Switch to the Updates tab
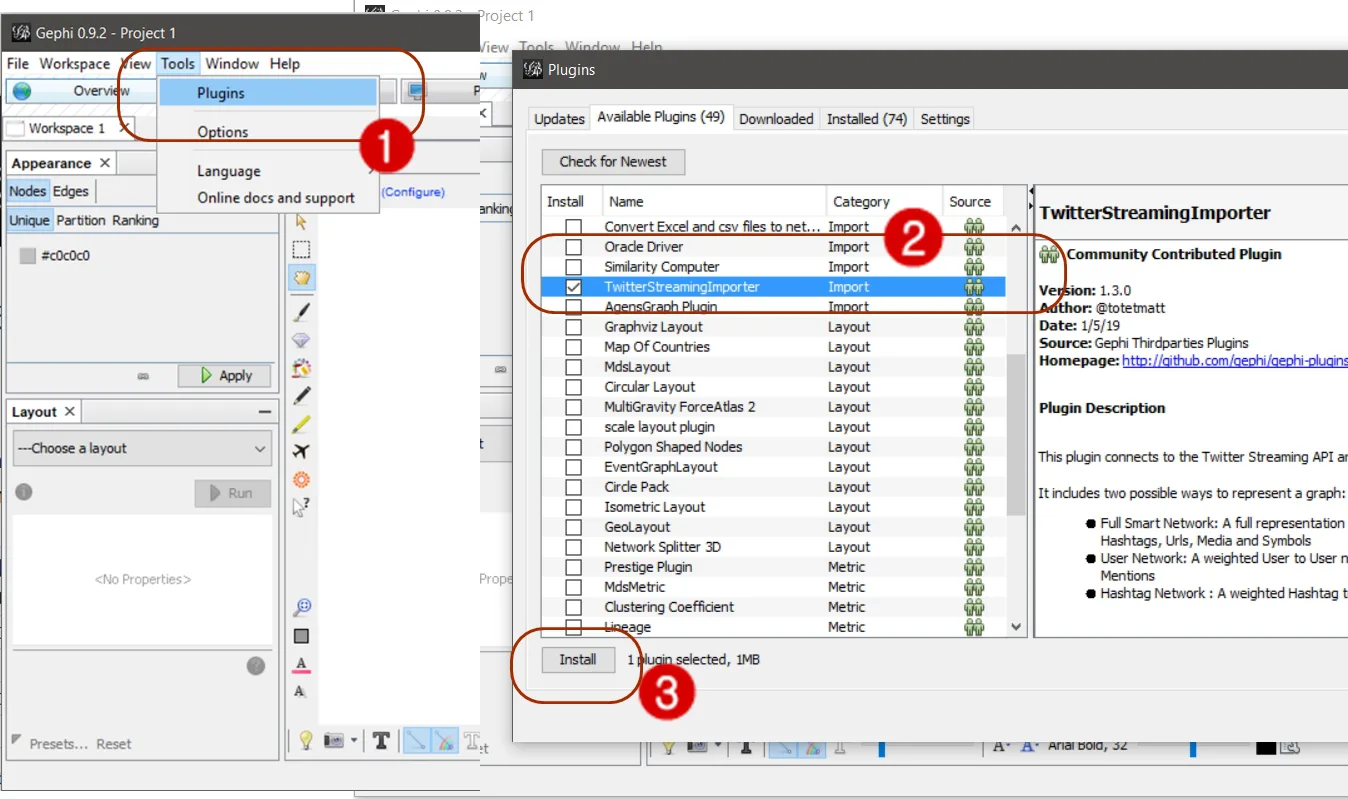The image size is (1348, 799). coord(559,118)
